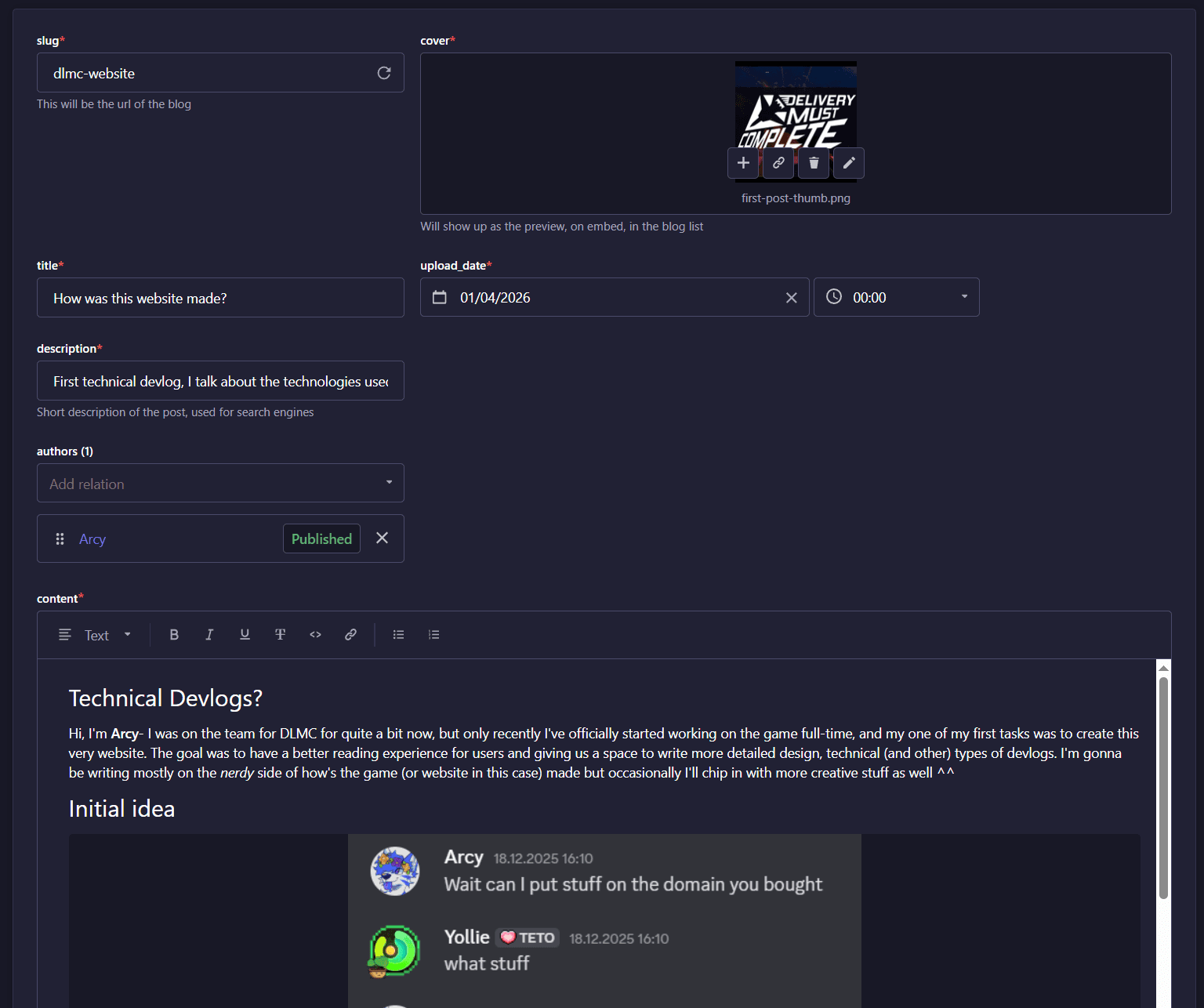Toggle the bulleted list option
This screenshot has height=1008, width=1204.
click(398, 634)
